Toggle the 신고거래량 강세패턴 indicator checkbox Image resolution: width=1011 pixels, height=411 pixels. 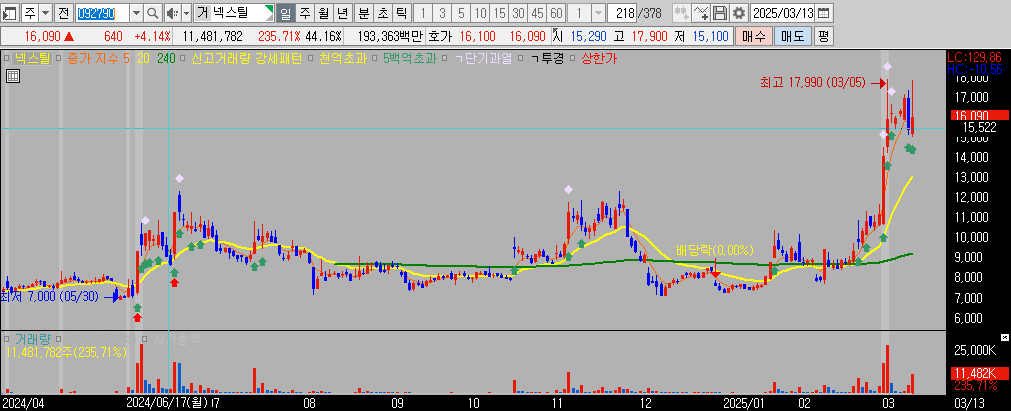coord(182,59)
